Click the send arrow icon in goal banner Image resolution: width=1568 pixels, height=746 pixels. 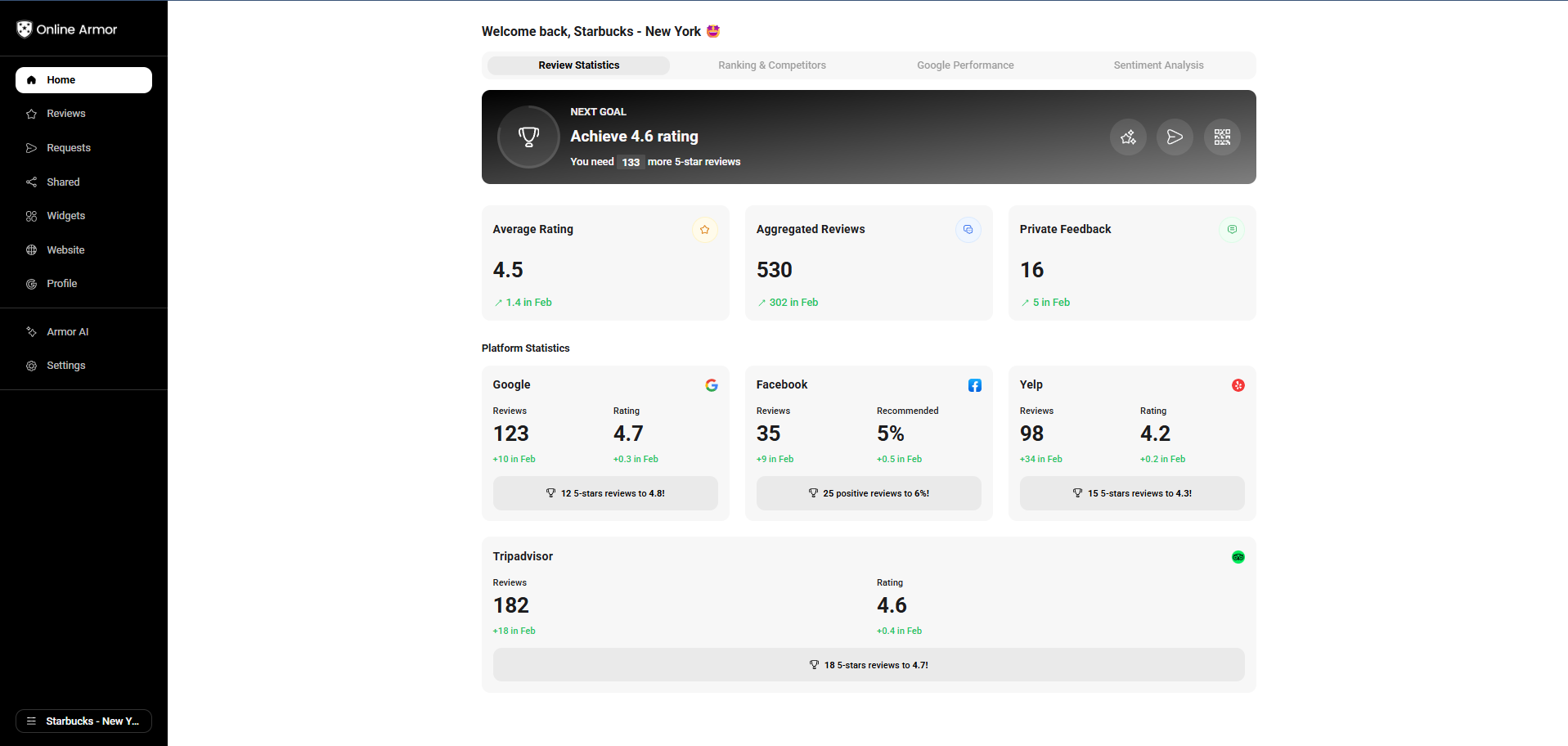click(1175, 137)
